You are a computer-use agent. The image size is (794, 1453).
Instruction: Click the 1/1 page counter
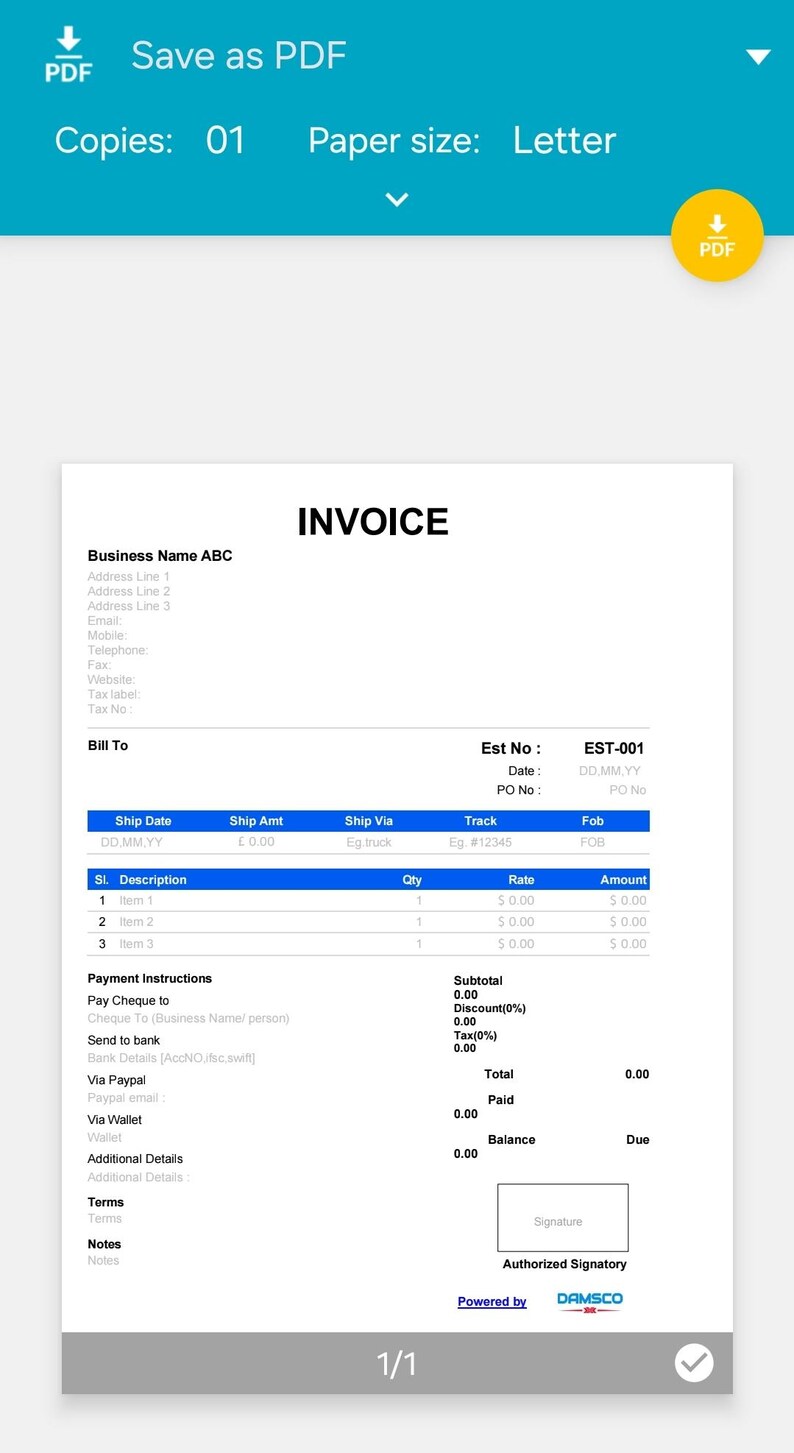tap(396, 1364)
